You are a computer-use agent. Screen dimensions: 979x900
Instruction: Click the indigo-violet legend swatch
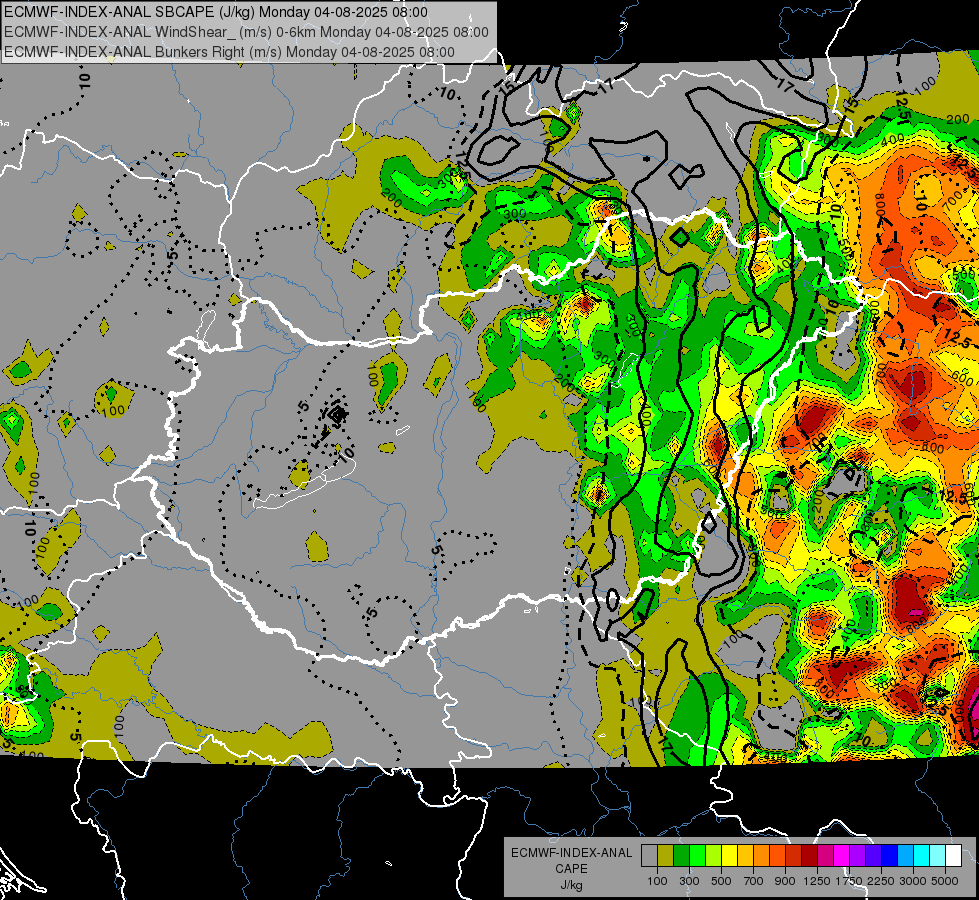(x=873, y=855)
